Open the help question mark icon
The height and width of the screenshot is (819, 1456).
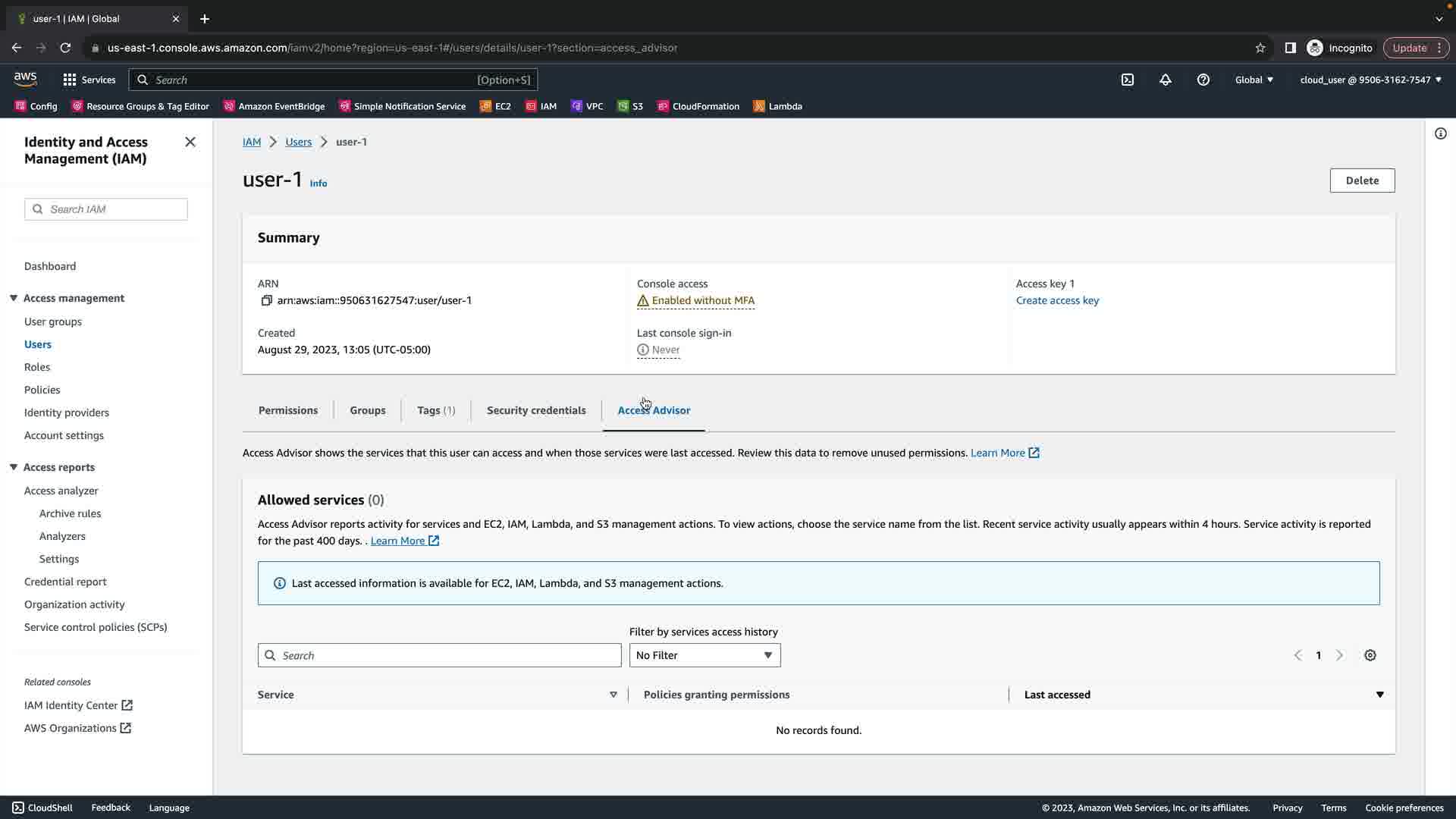1203,80
